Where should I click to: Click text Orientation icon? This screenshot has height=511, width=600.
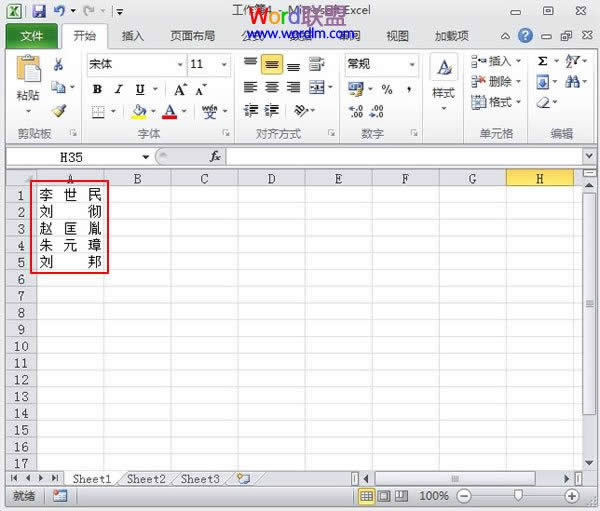pyautogui.click(x=301, y=111)
